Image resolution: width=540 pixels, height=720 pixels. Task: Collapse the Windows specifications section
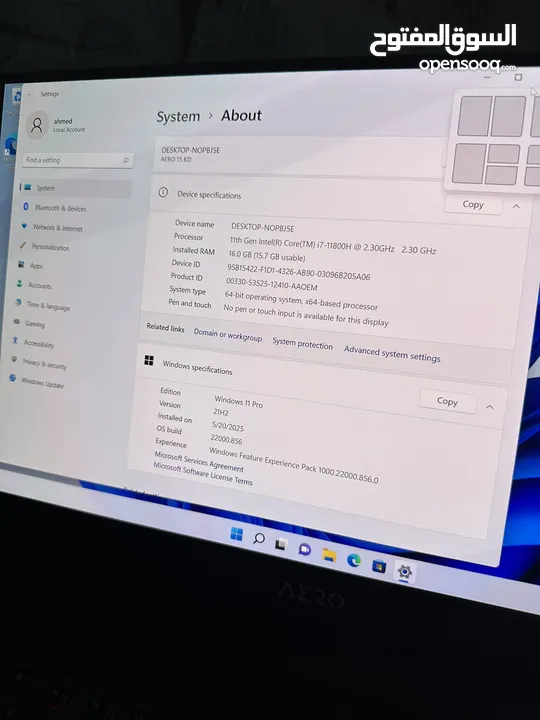490,407
